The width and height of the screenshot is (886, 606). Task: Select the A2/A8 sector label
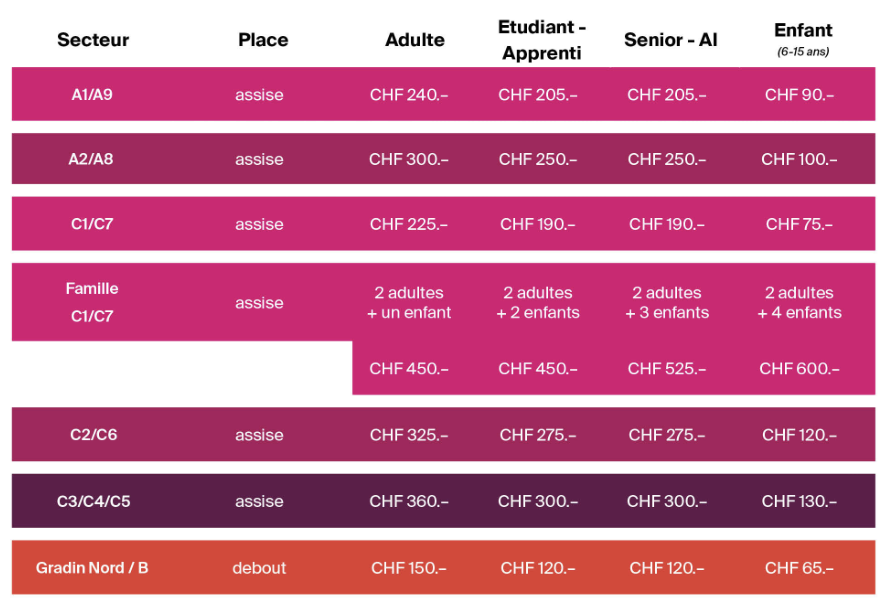(x=92, y=159)
